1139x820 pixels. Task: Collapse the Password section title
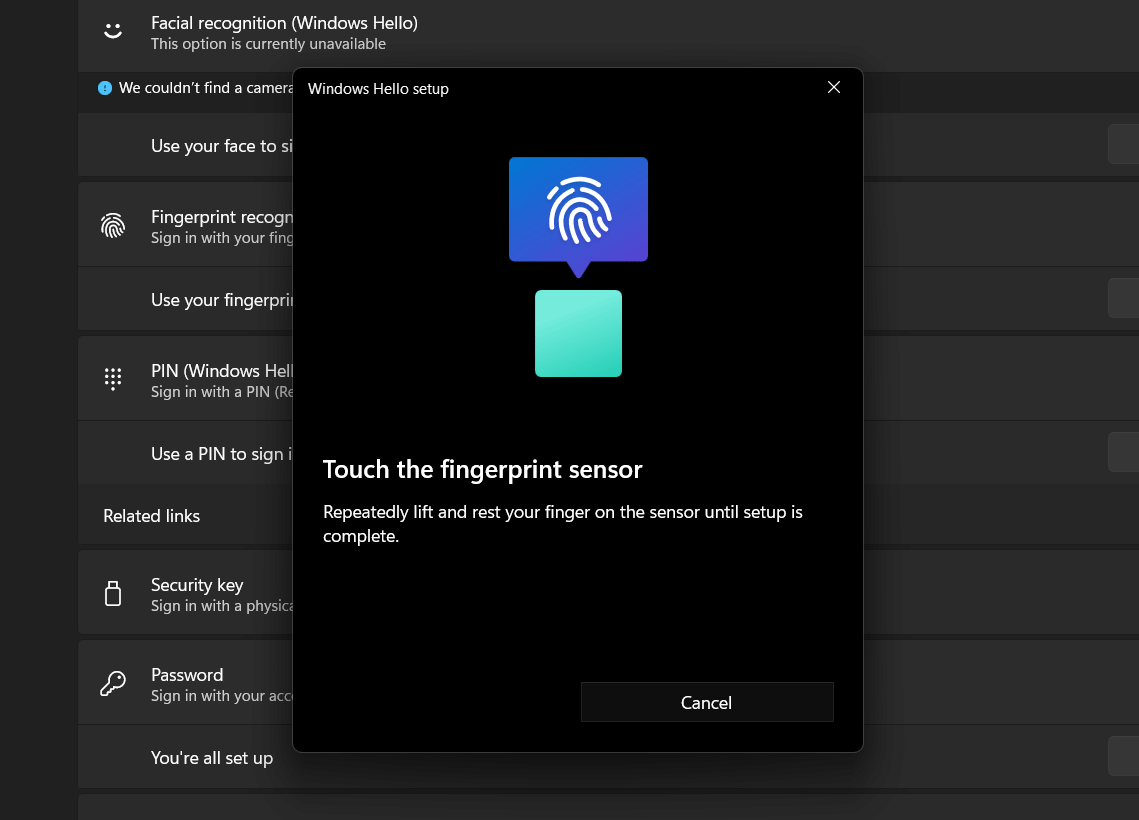(x=187, y=675)
